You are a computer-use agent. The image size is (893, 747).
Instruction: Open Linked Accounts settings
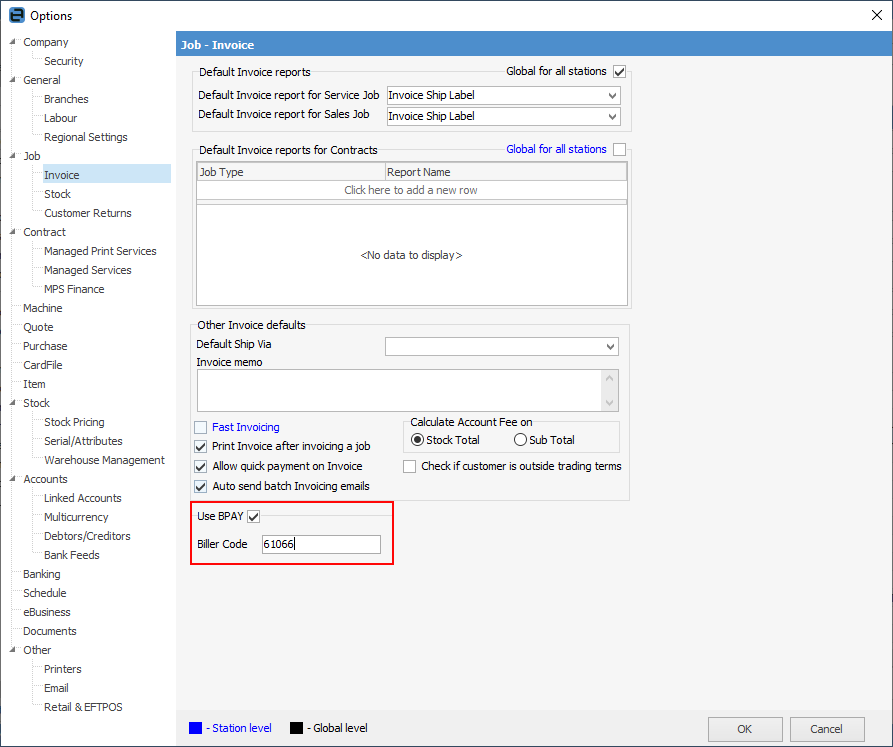coord(83,498)
